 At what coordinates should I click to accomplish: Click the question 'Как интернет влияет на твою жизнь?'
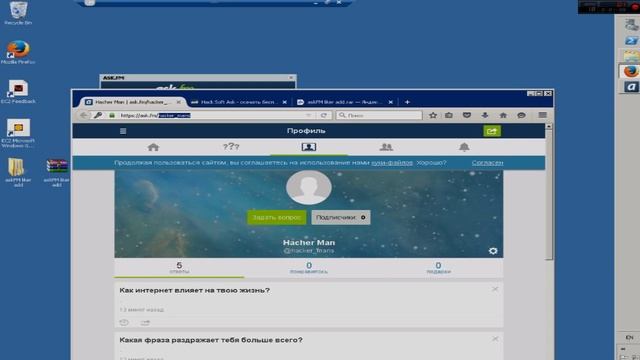tap(194, 290)
